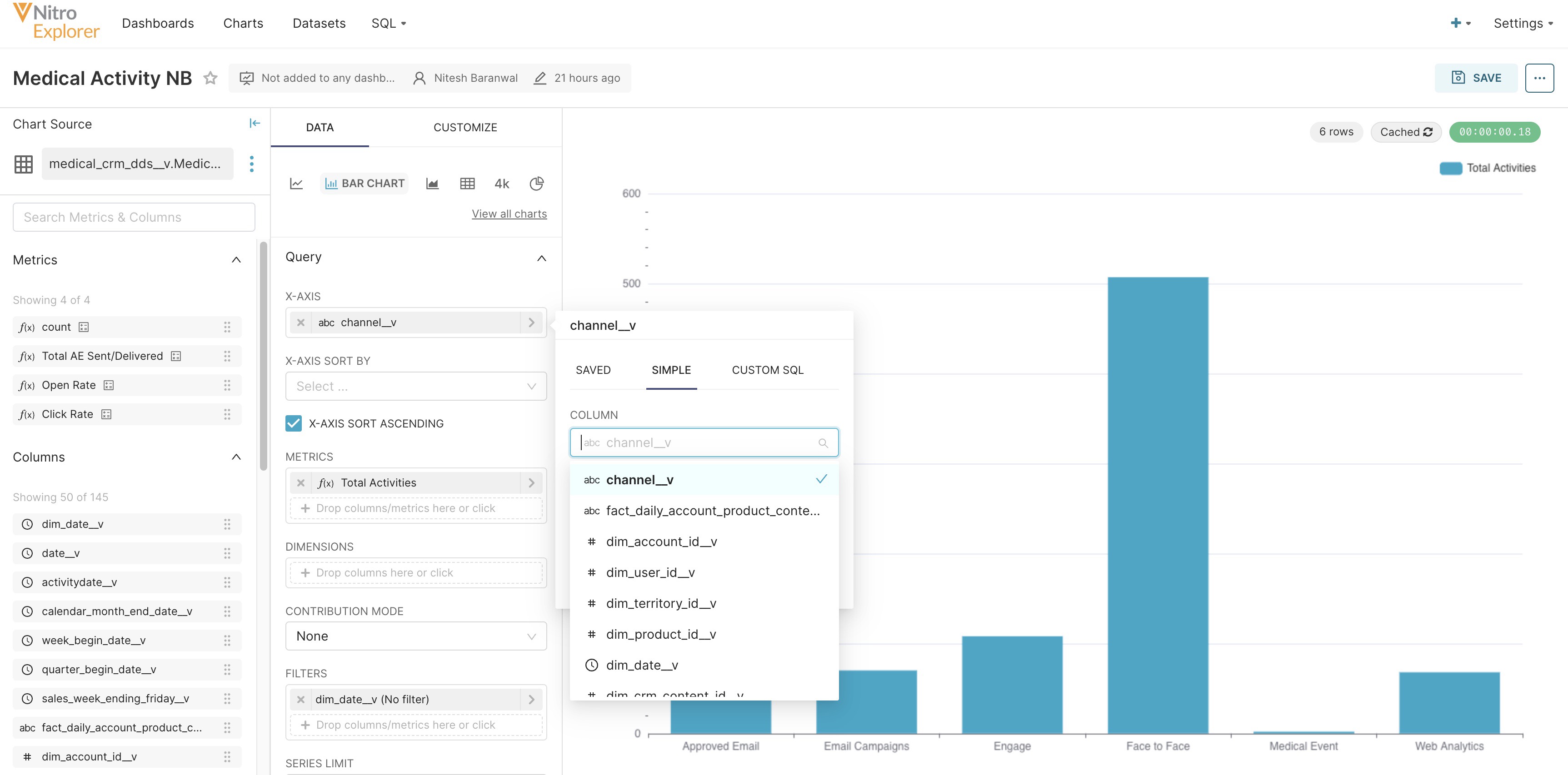Select the 4k big number chart
The height and width of the screenshot is (775, 1568).
(x=502, y=184)
